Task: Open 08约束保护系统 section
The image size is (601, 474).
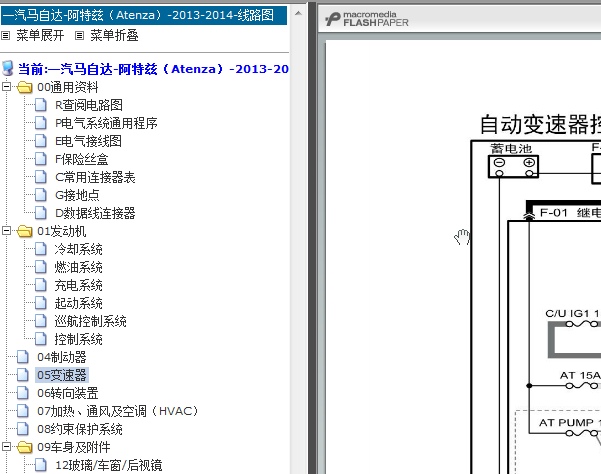Action: pos(80,429)
